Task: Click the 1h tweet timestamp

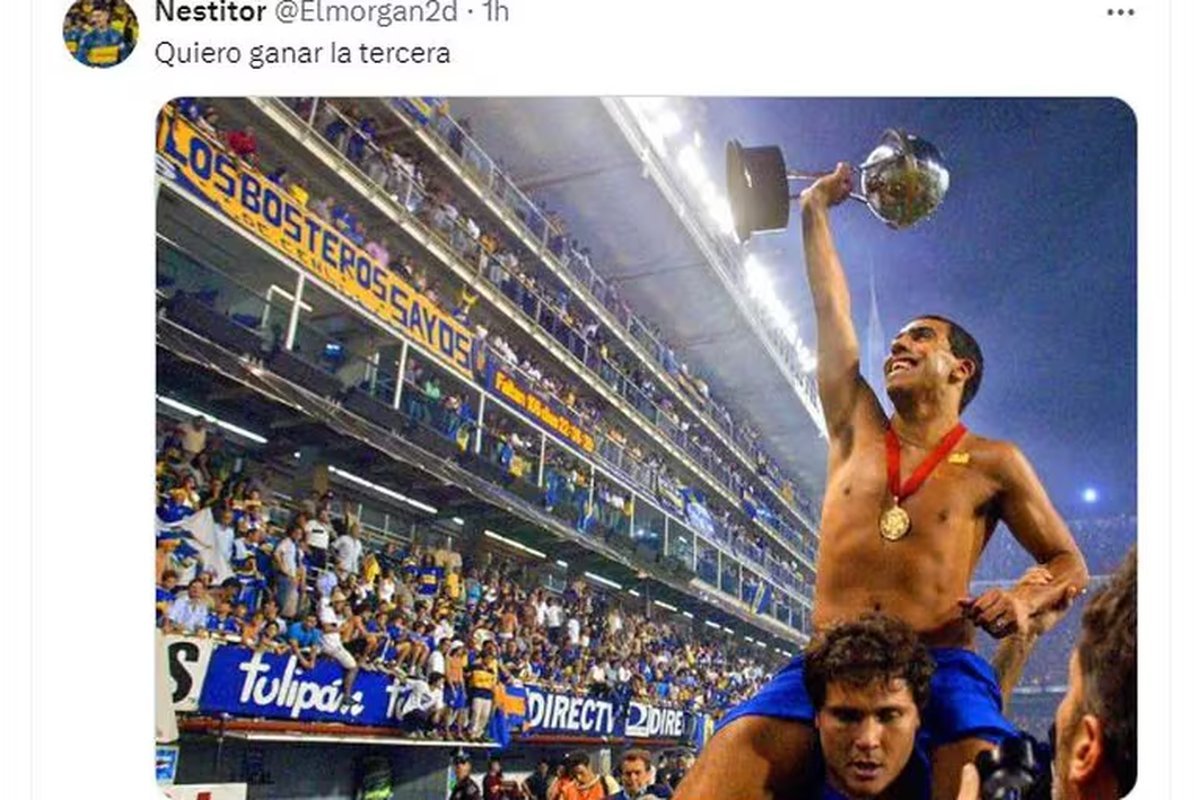Action: click(x=495, y=12)
